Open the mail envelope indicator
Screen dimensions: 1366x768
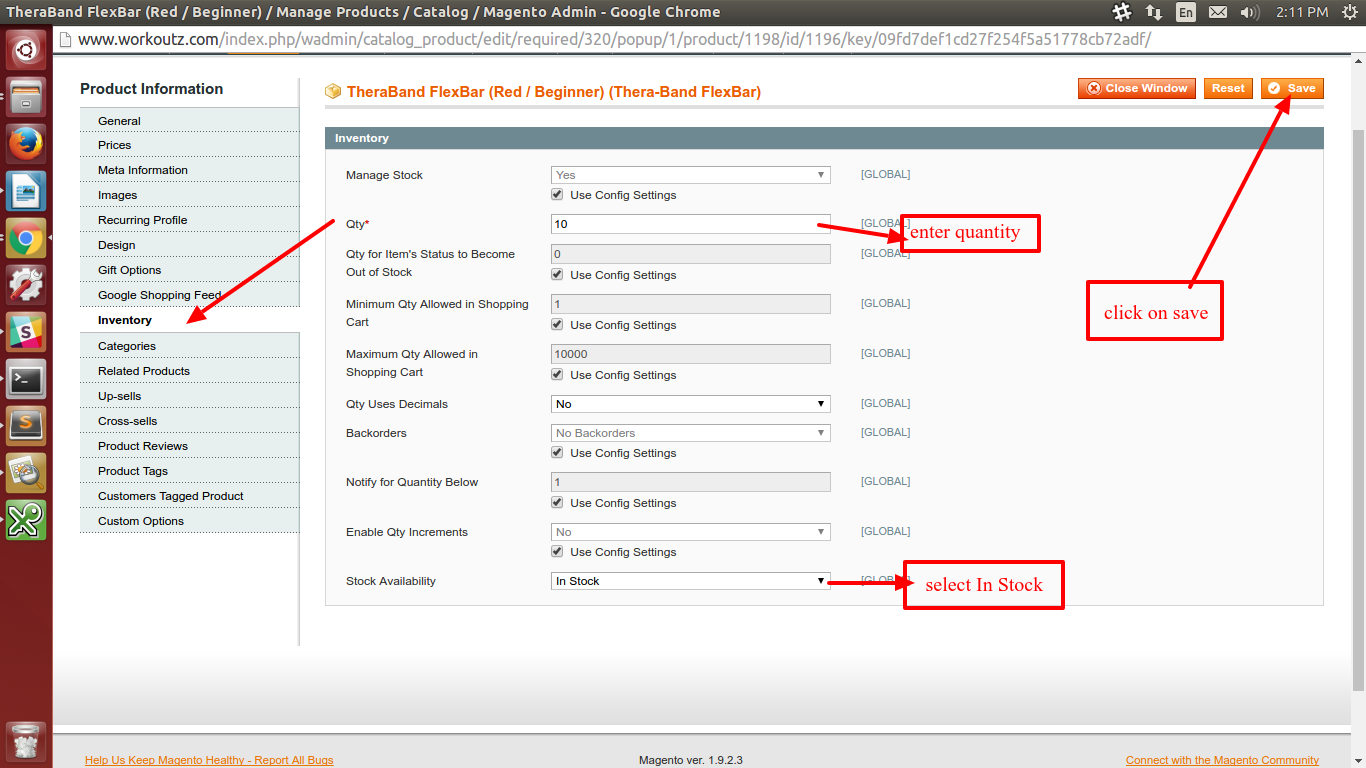(x=1217, y=12)
